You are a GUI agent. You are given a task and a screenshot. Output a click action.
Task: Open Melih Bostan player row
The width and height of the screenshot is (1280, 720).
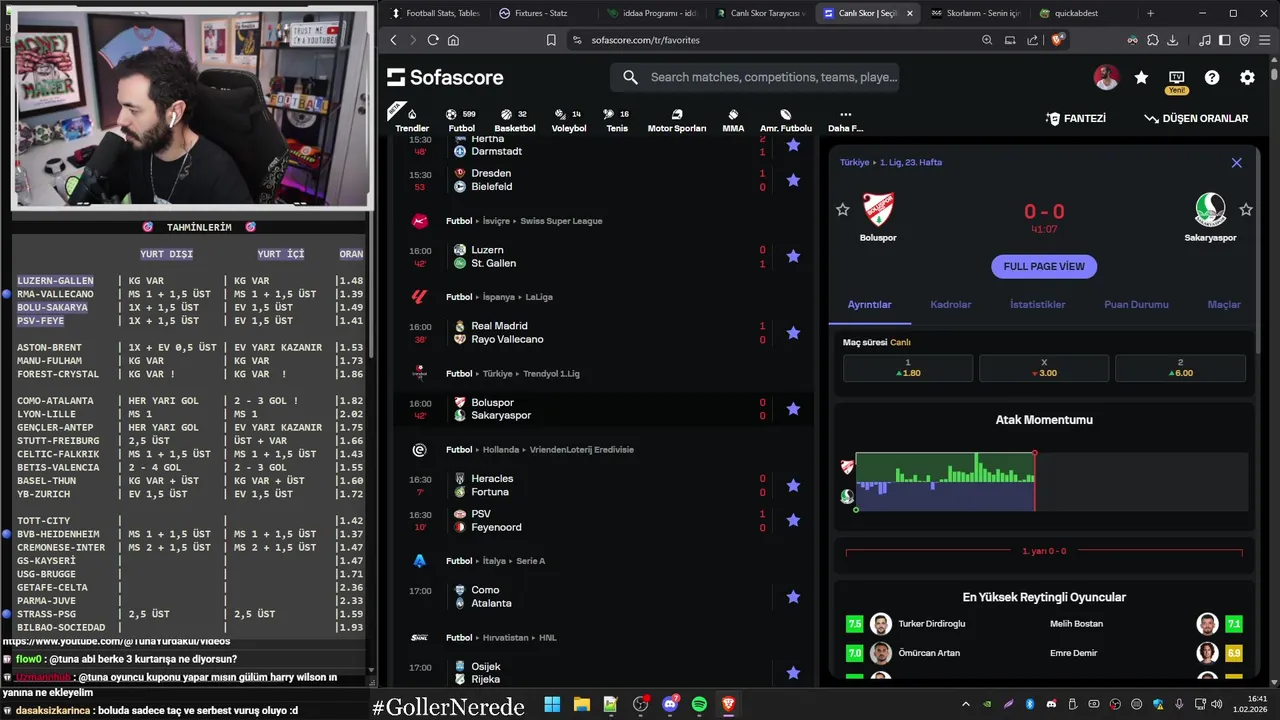pos(1146,624)
